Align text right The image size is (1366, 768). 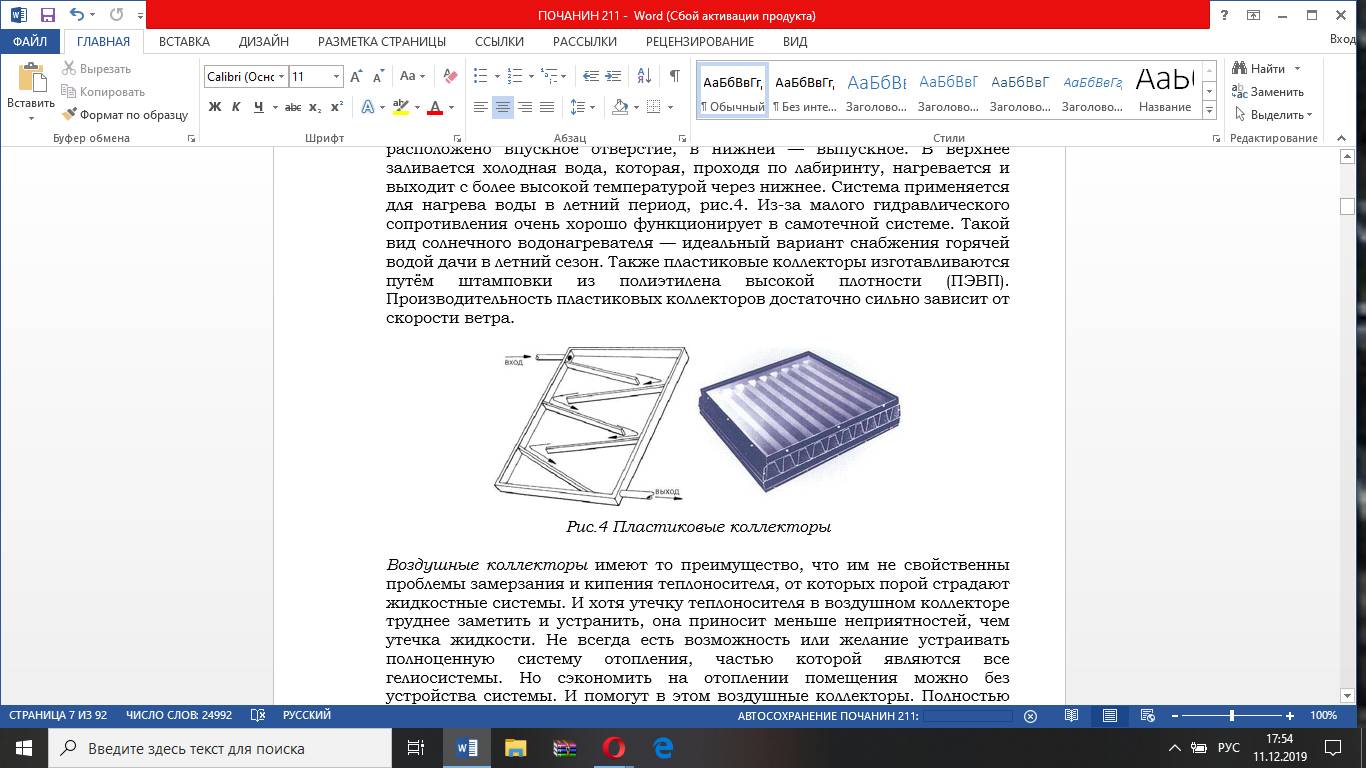tap(525, 107)
